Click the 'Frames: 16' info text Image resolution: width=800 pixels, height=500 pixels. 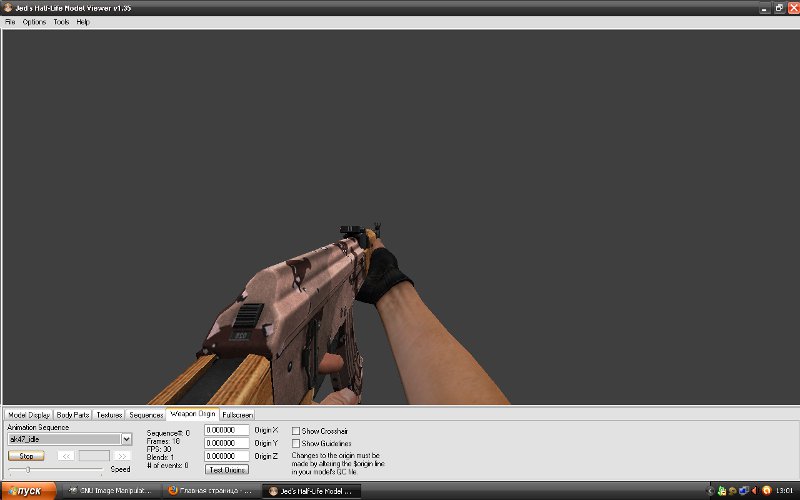pyautogui.click(x=163, y=441)
